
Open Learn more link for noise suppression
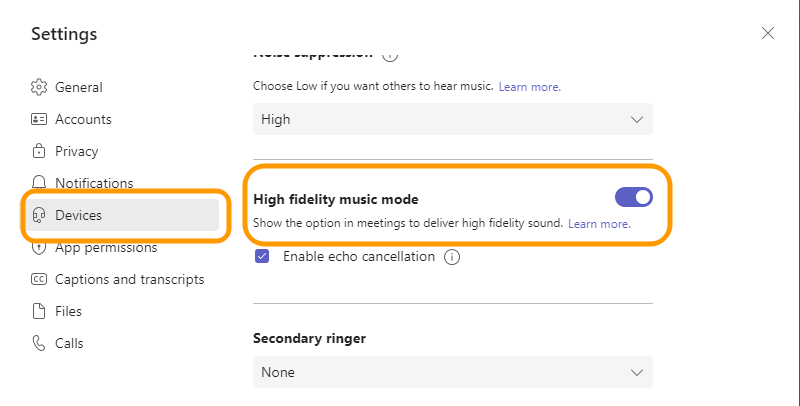click(529, 87)
